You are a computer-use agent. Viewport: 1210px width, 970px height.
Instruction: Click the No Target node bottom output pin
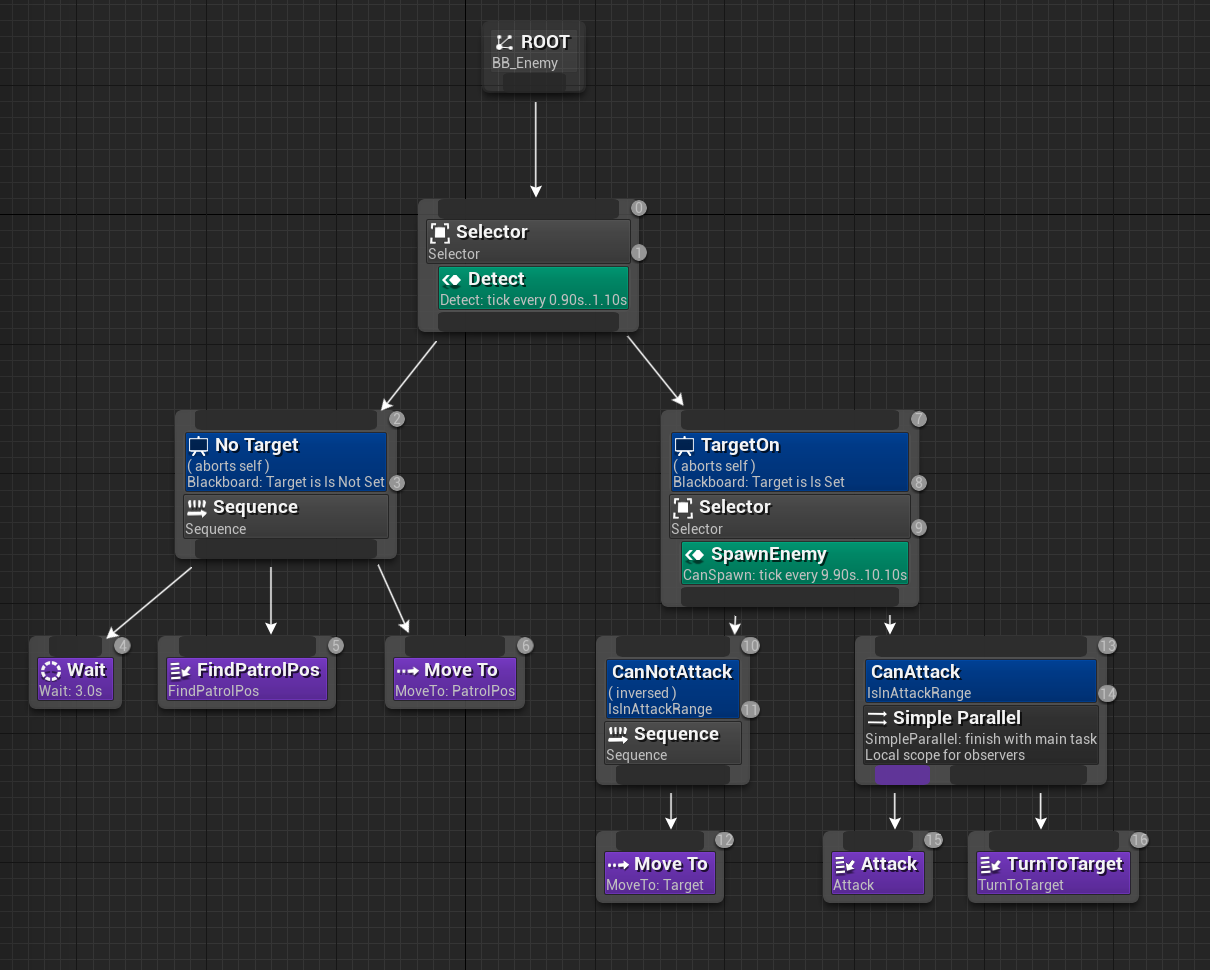[x=286, y=549]
